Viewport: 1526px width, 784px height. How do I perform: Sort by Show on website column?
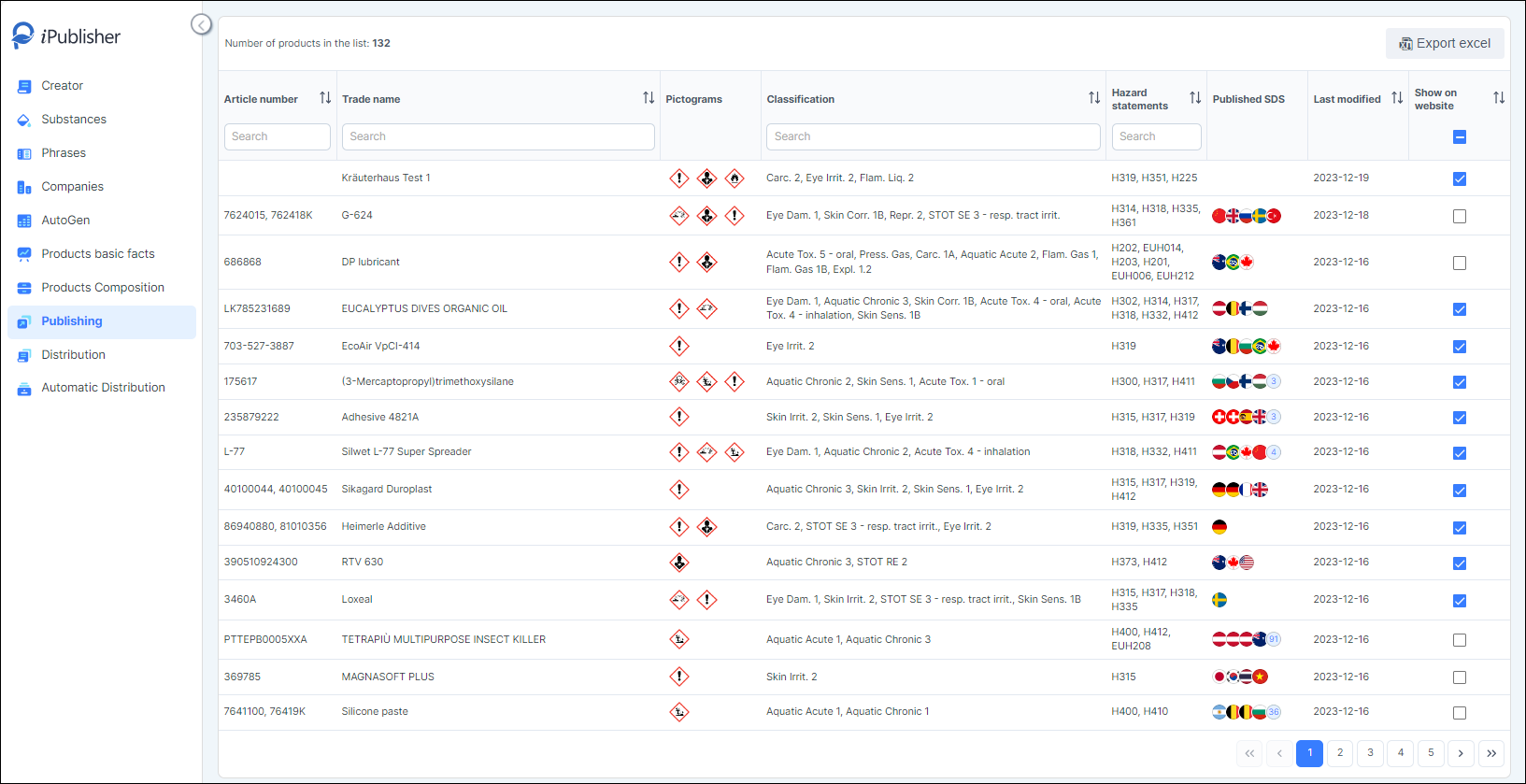pyautogui.click(x=1499, y=98)
